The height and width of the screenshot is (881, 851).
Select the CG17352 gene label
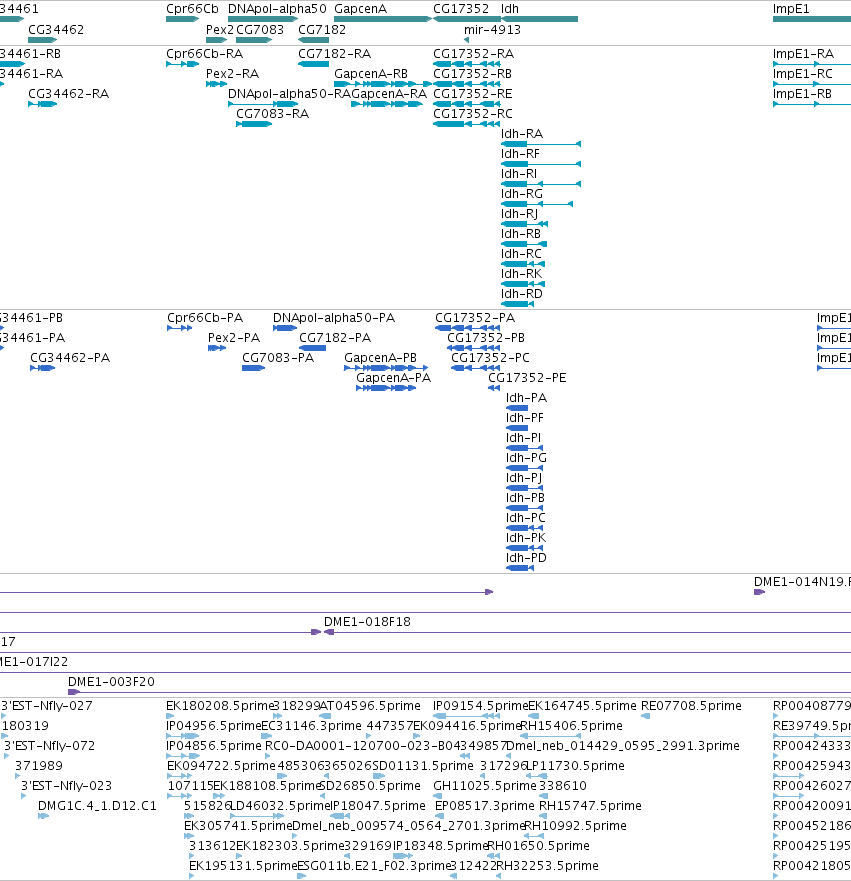461,9
